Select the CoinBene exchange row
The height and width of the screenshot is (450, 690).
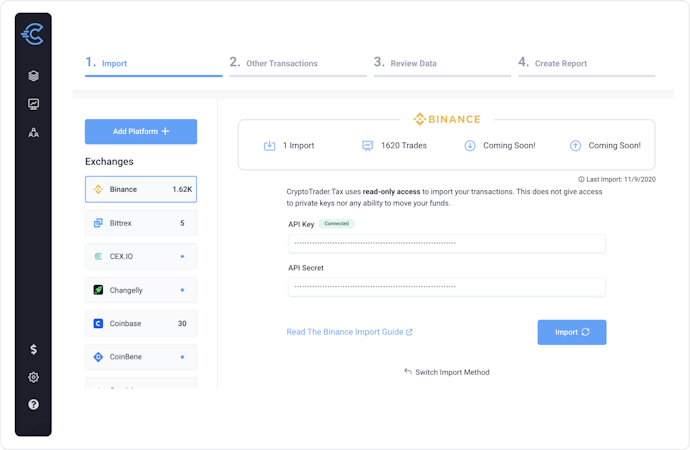(141, 357)
